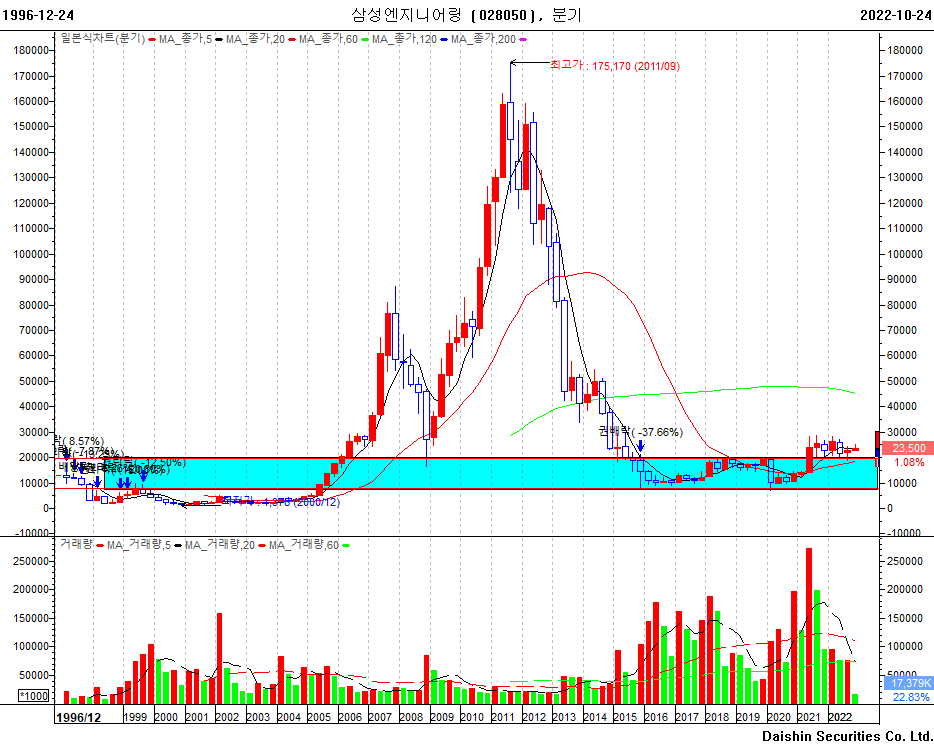Image resolution: width=934 pixels, height=748 pixels.
Task: Click the 2018 year marker on the time axis
Action: point(717,717)
